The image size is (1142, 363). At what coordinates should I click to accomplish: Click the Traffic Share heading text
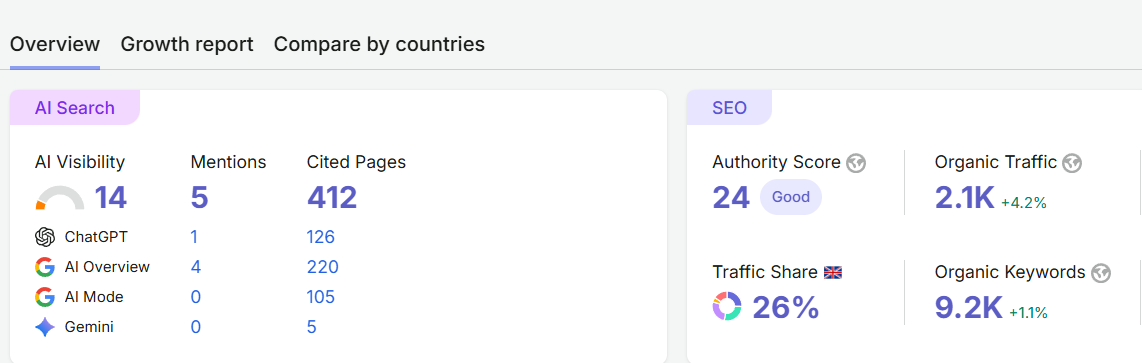point(765,272)
